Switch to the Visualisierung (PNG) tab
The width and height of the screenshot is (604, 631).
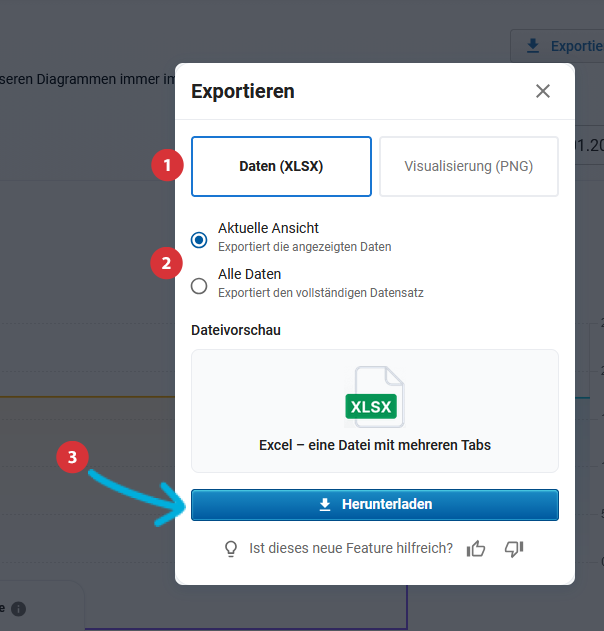click(468, 166)
